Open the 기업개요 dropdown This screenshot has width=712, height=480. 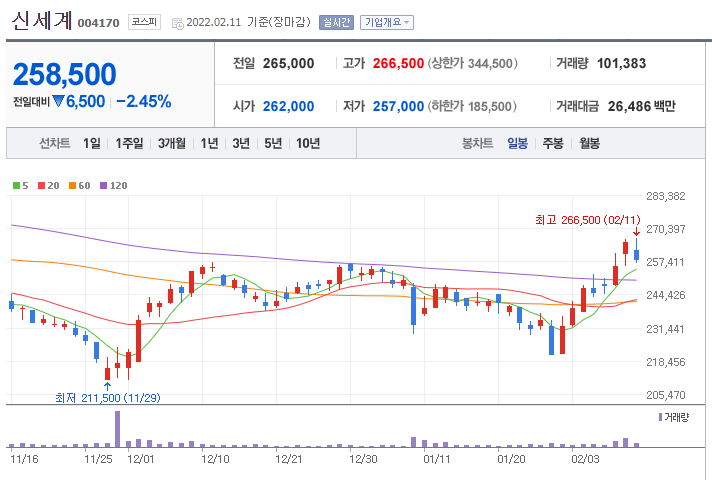[386, 22]
